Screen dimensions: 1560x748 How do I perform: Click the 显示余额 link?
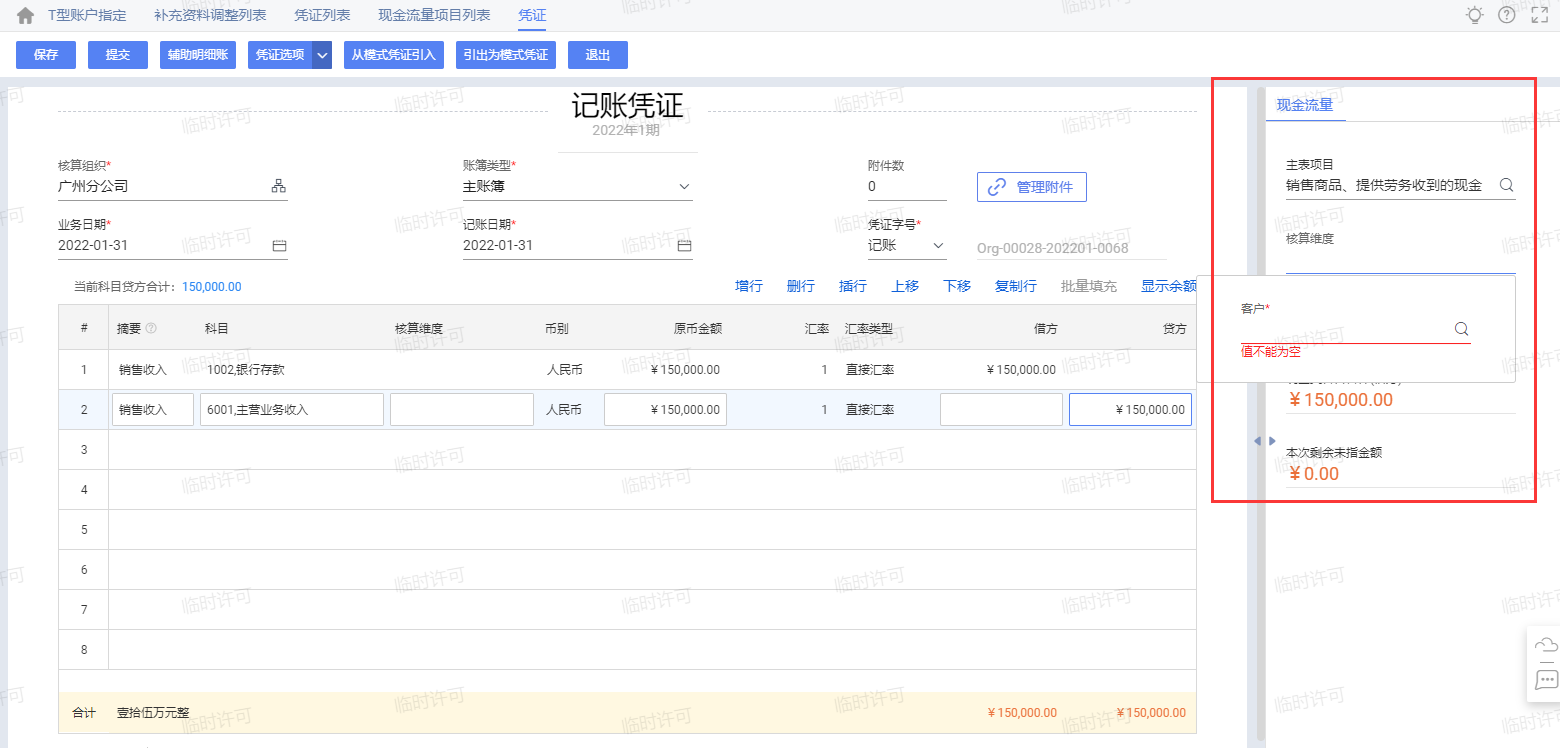coord(1169,286)
